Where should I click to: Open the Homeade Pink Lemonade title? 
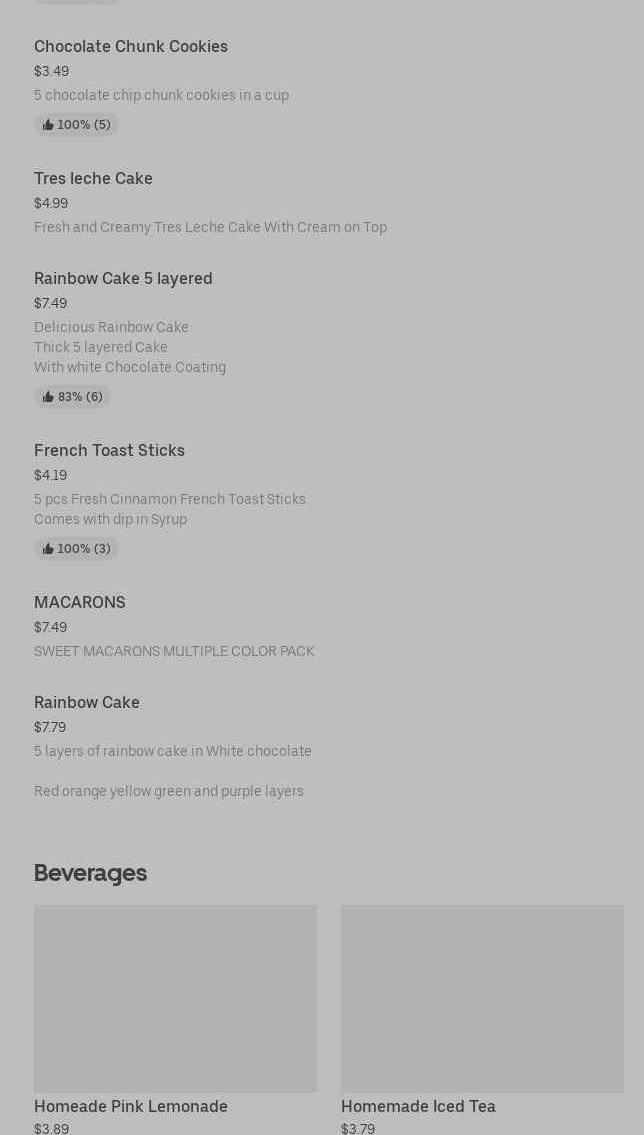[131, 1106]
